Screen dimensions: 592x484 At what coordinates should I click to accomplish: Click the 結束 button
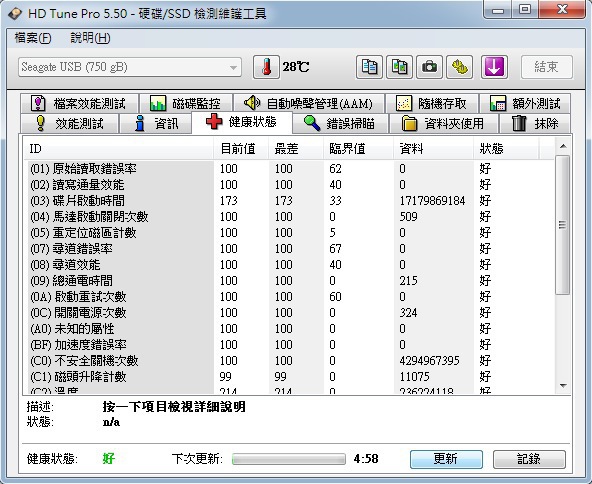(547, 67)
